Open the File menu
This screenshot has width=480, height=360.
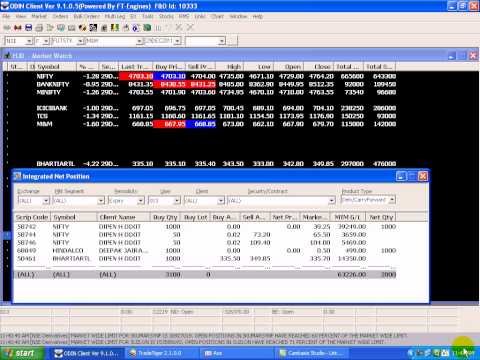[6, 16]
